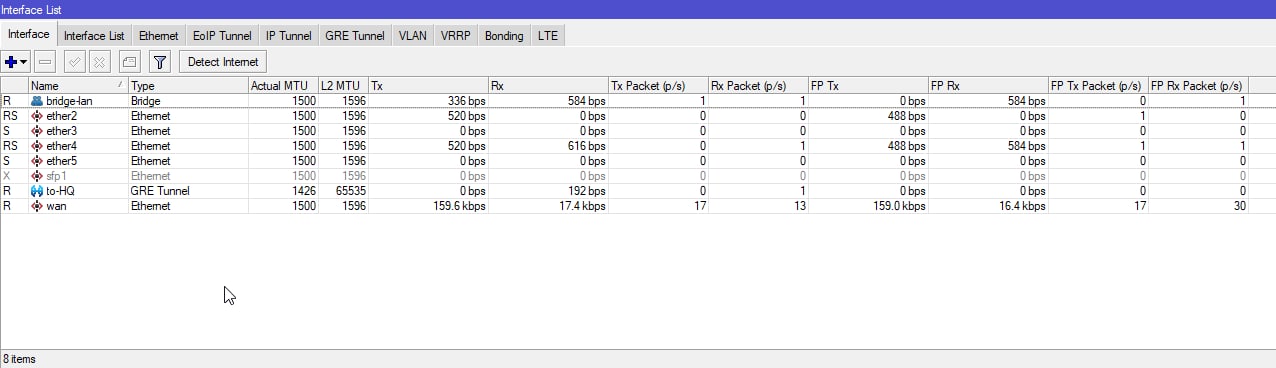Open the Bonding tab
This screenshot has height=368, width=1276.
(x=504, y=36)
